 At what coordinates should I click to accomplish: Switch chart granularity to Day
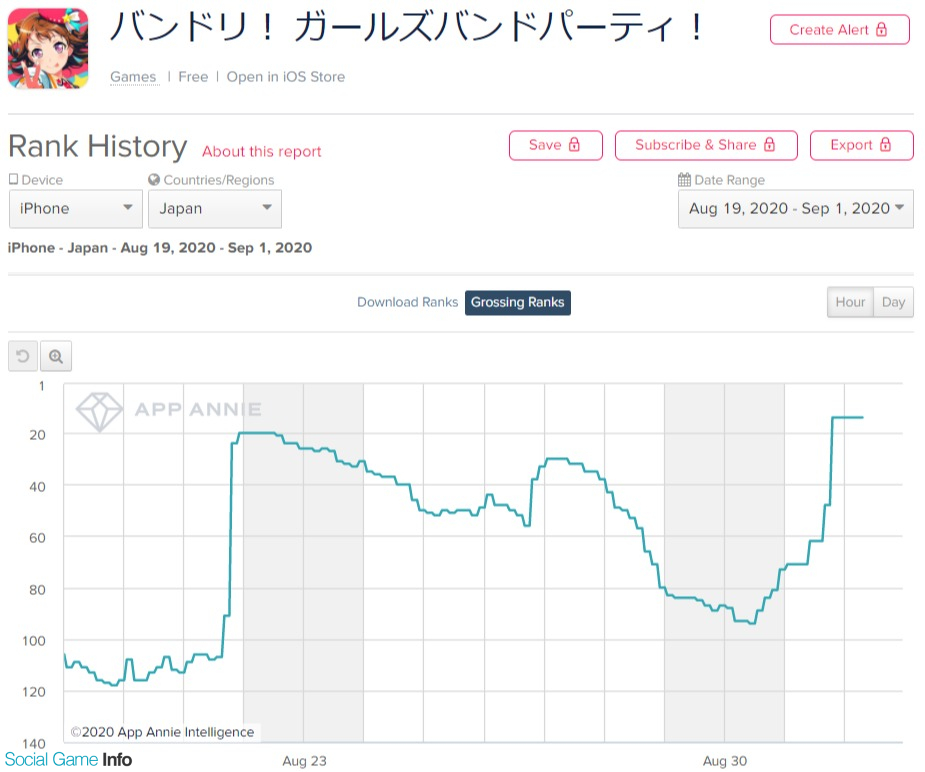[893, 302]
